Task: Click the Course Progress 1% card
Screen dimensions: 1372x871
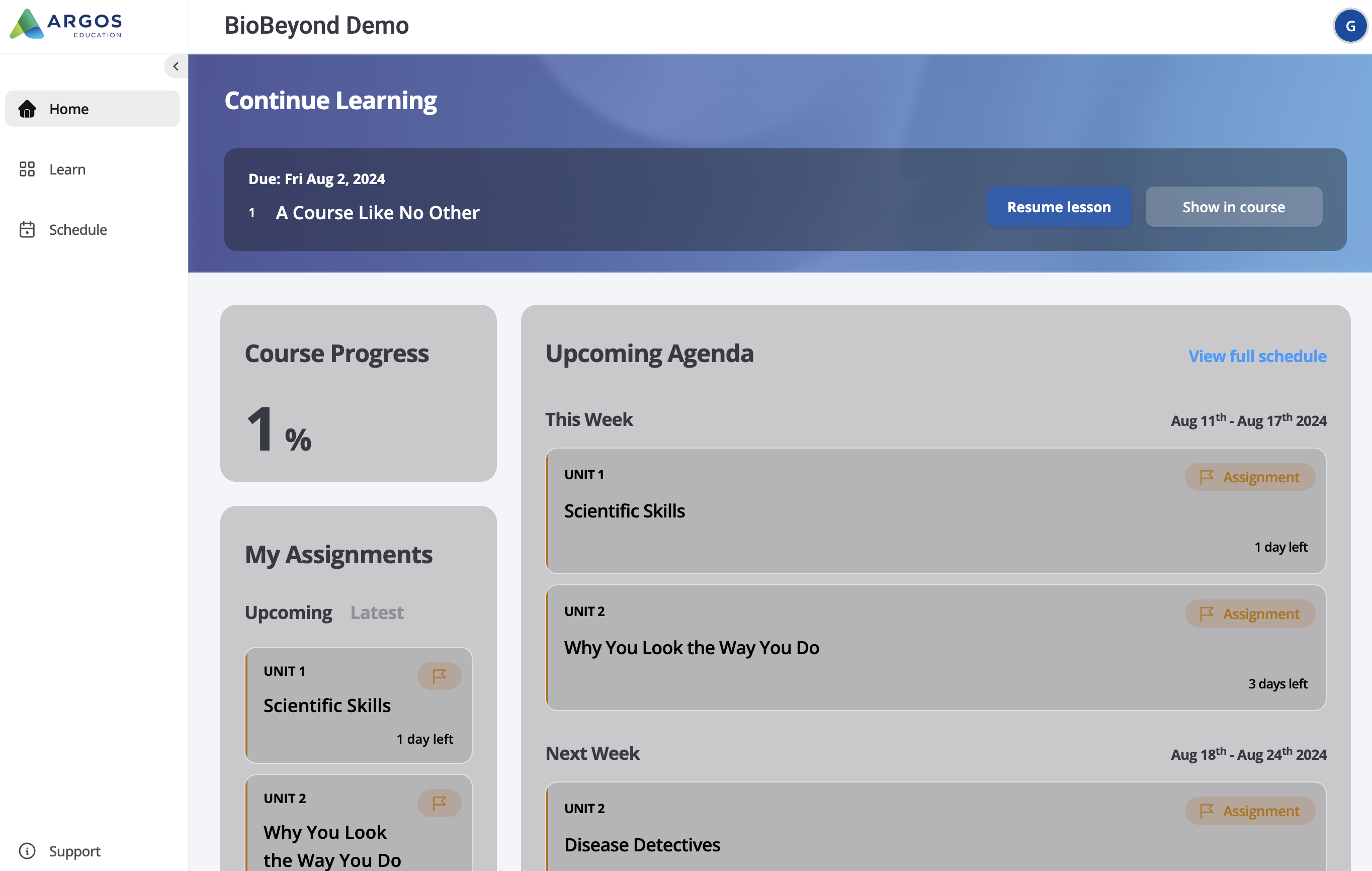Action: 358,393
